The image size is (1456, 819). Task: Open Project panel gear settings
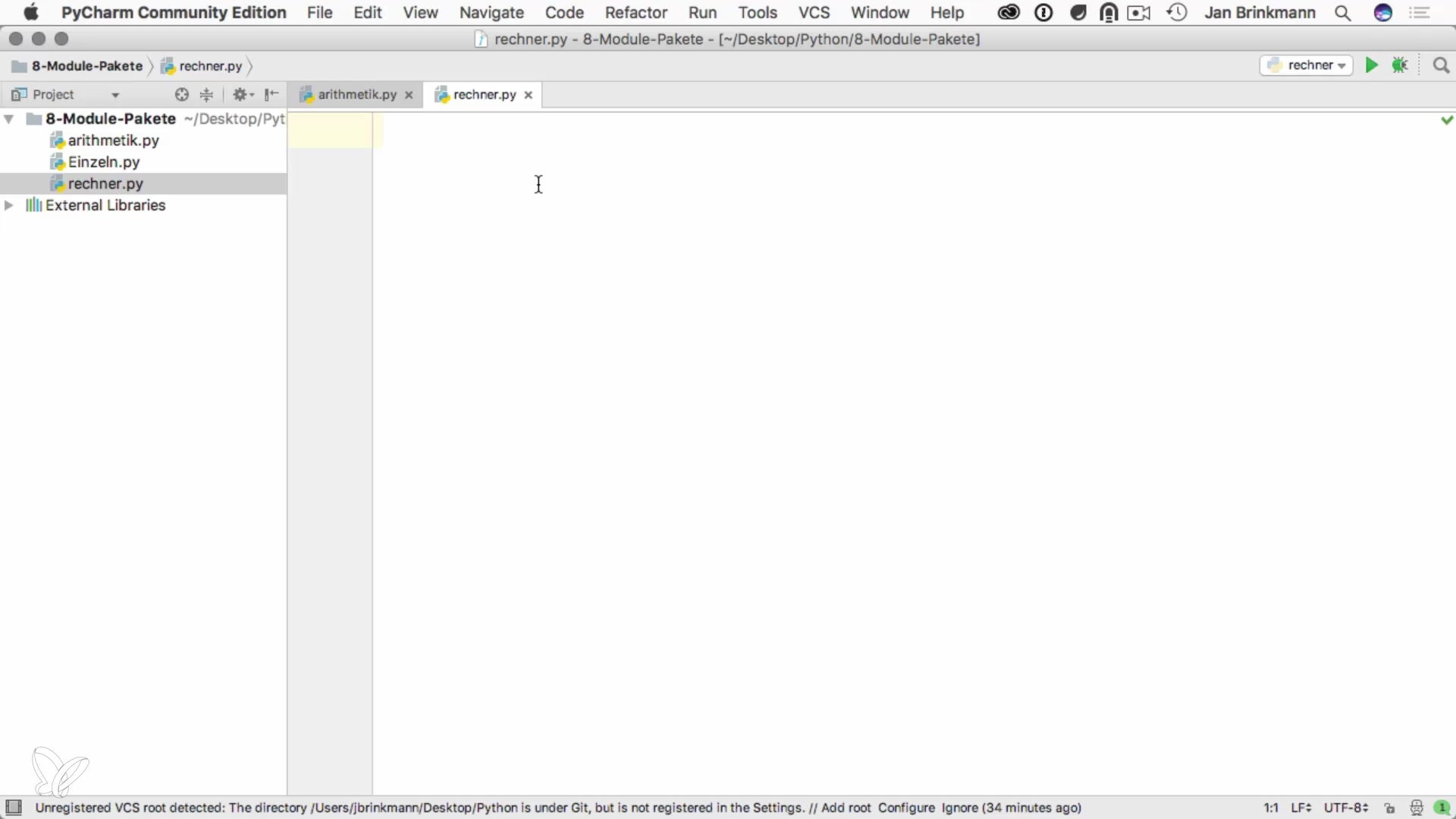click(x=242, y=95)
